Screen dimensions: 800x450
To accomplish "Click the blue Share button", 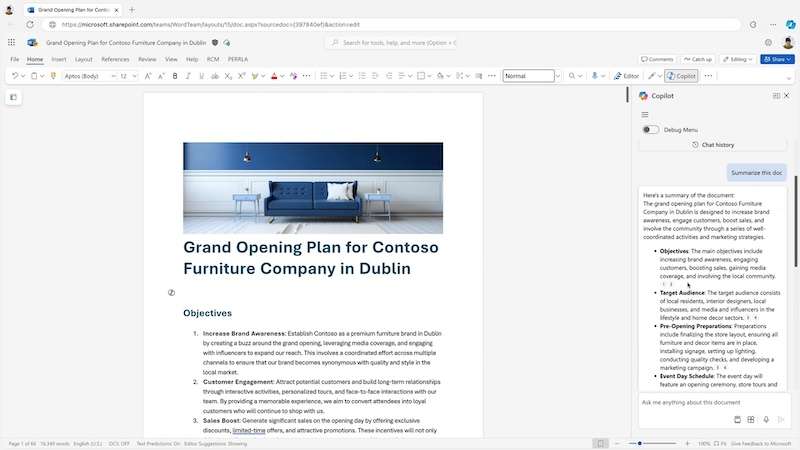I will click(x=777, y=59).
